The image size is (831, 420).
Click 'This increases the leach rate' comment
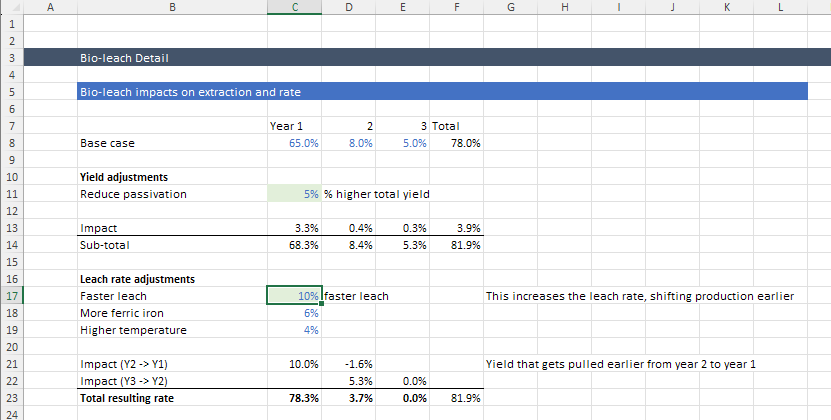[x=640, y=296]
